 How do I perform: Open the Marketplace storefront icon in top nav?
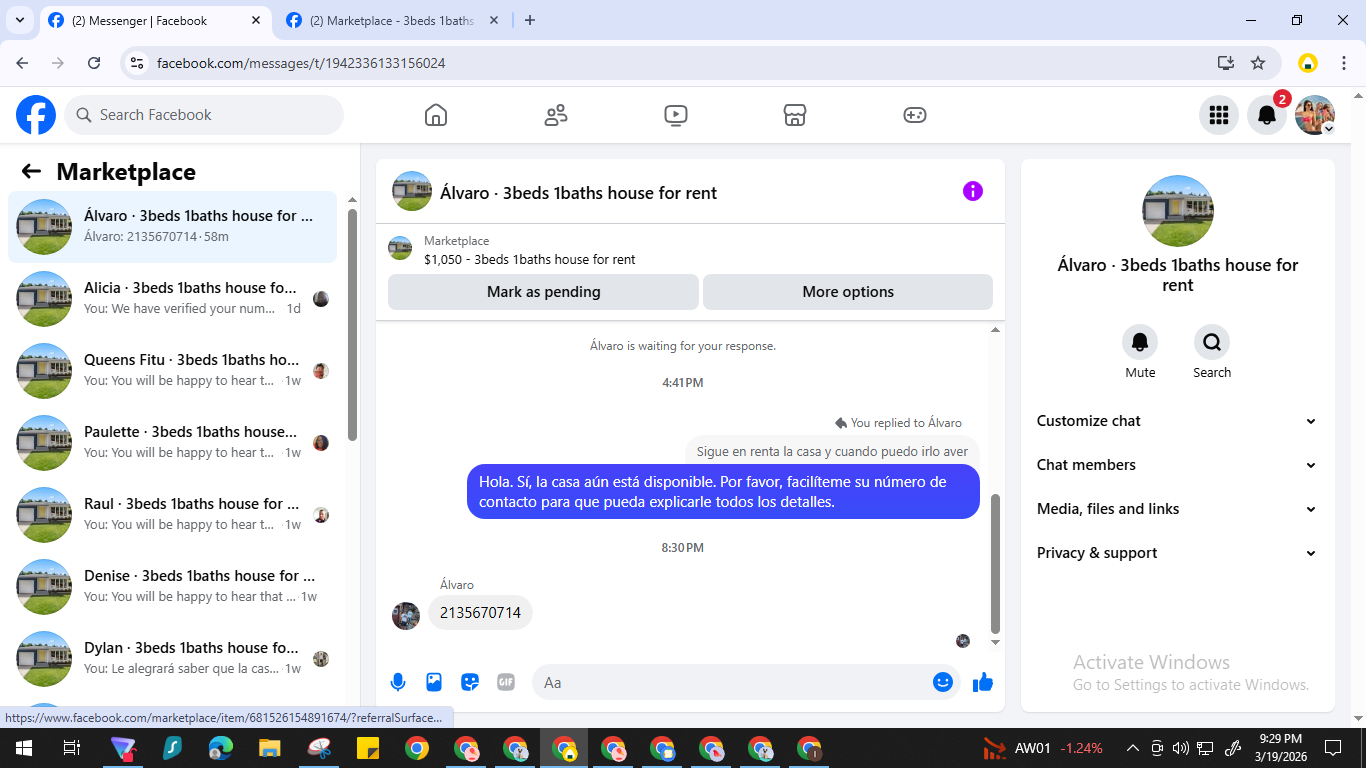(x=795, y=115)
